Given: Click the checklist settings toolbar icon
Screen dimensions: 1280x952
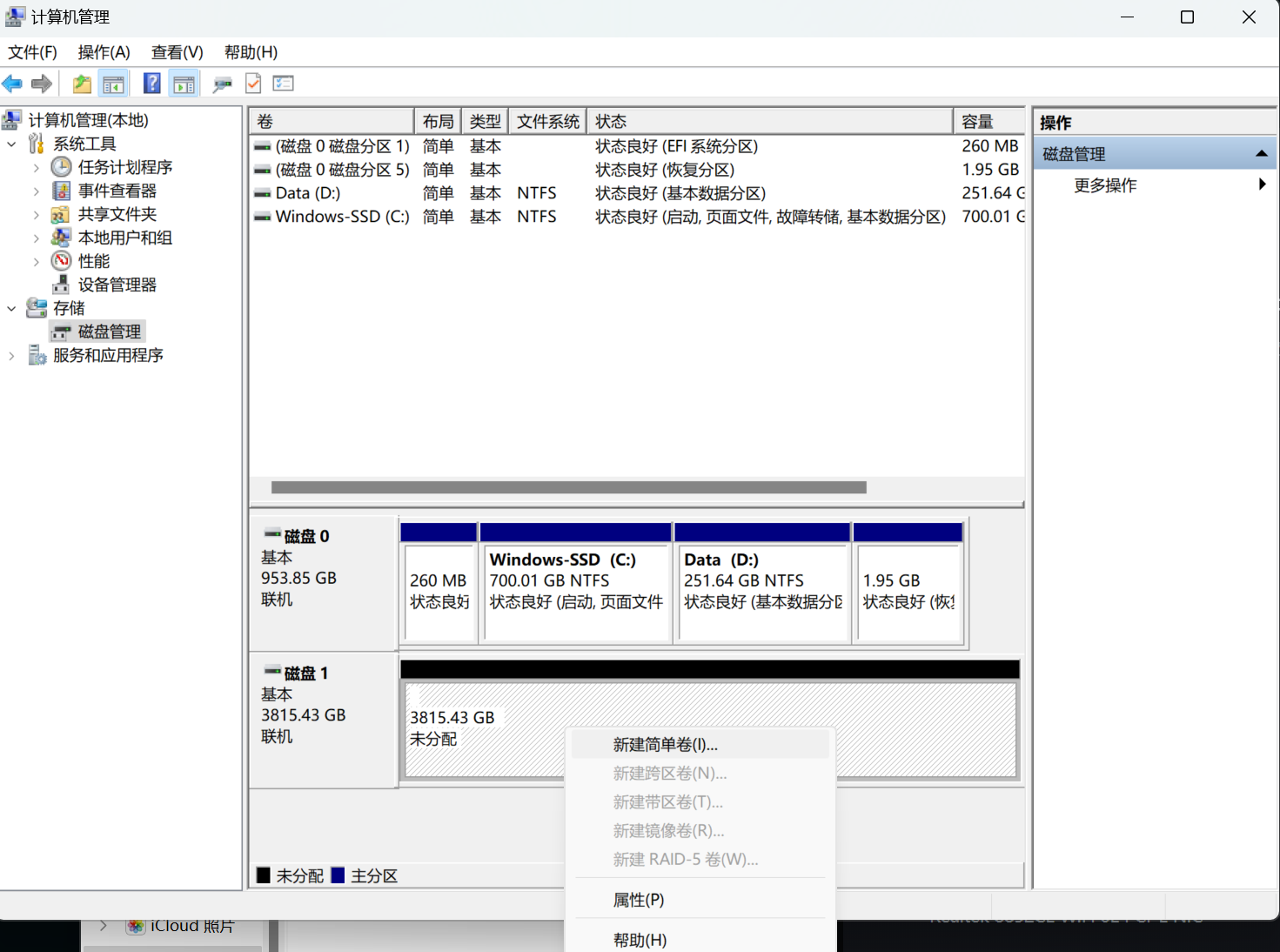Looking at the screenshot, I should 284,84.
